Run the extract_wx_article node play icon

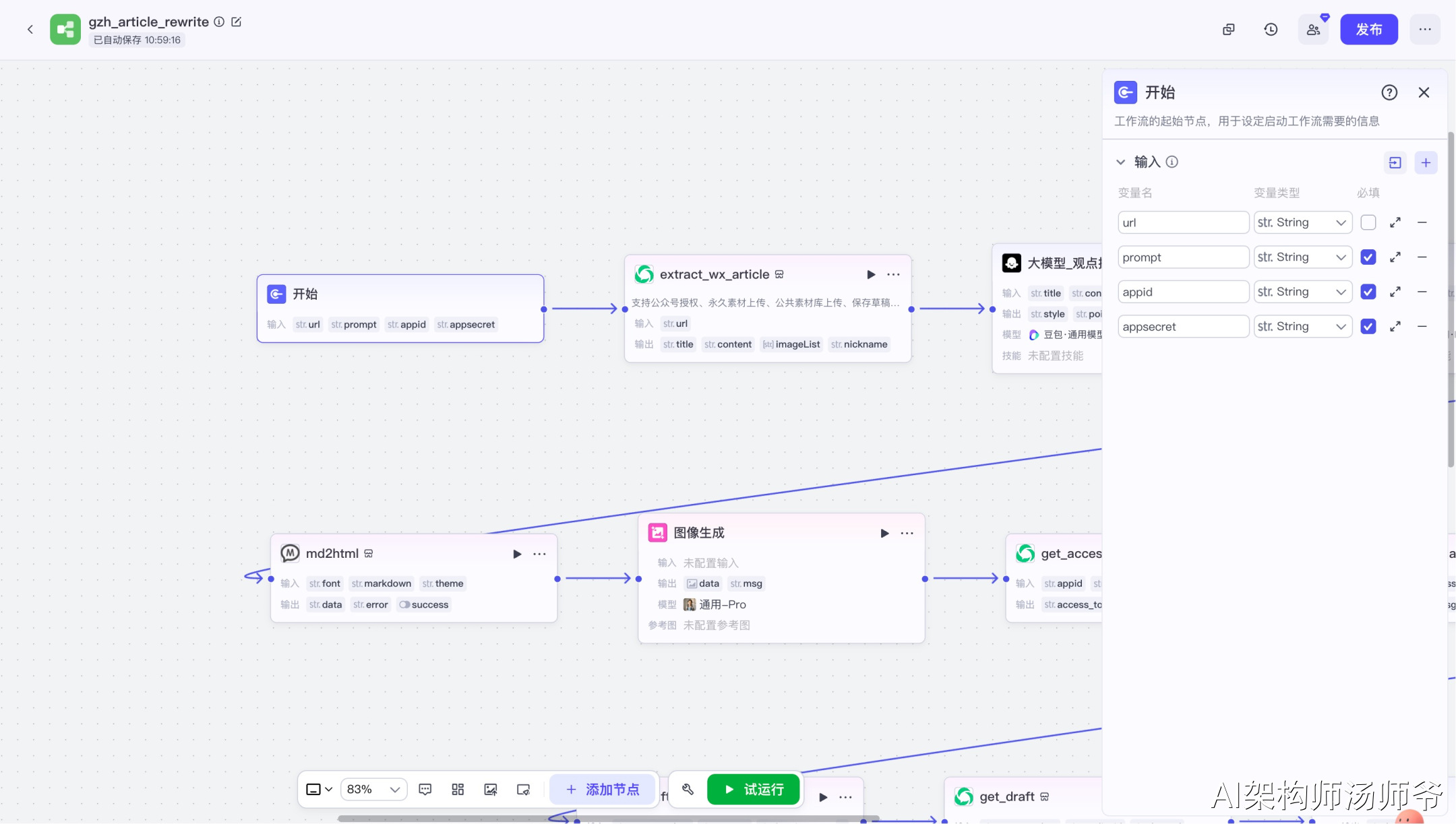click(871, 274)
